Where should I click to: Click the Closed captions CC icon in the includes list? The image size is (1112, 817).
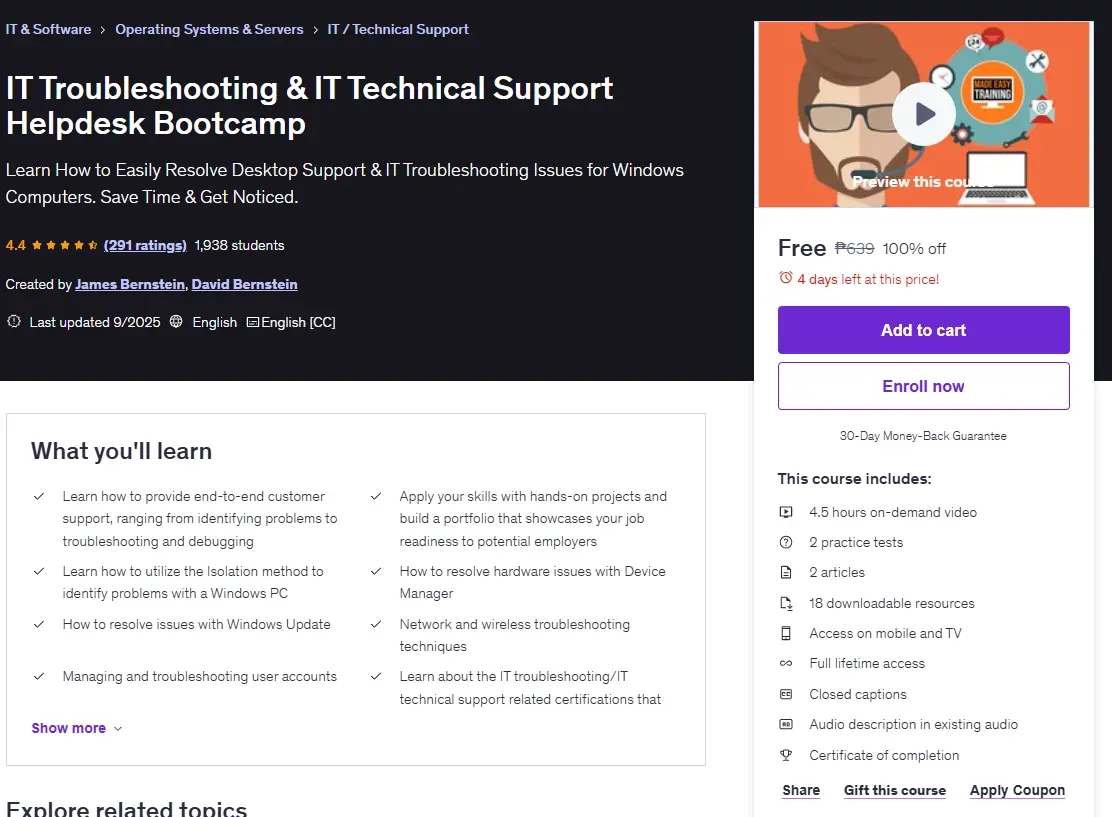click(786, 694)
